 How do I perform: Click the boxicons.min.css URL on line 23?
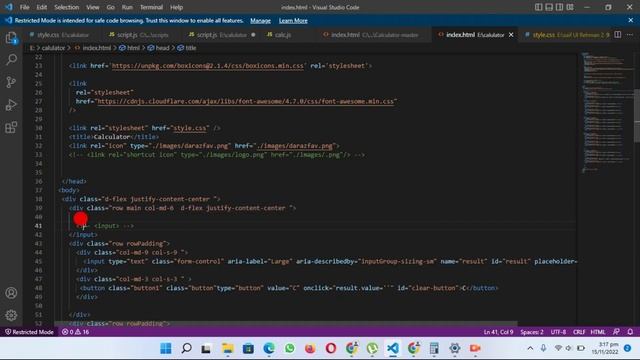click(208, 66)
